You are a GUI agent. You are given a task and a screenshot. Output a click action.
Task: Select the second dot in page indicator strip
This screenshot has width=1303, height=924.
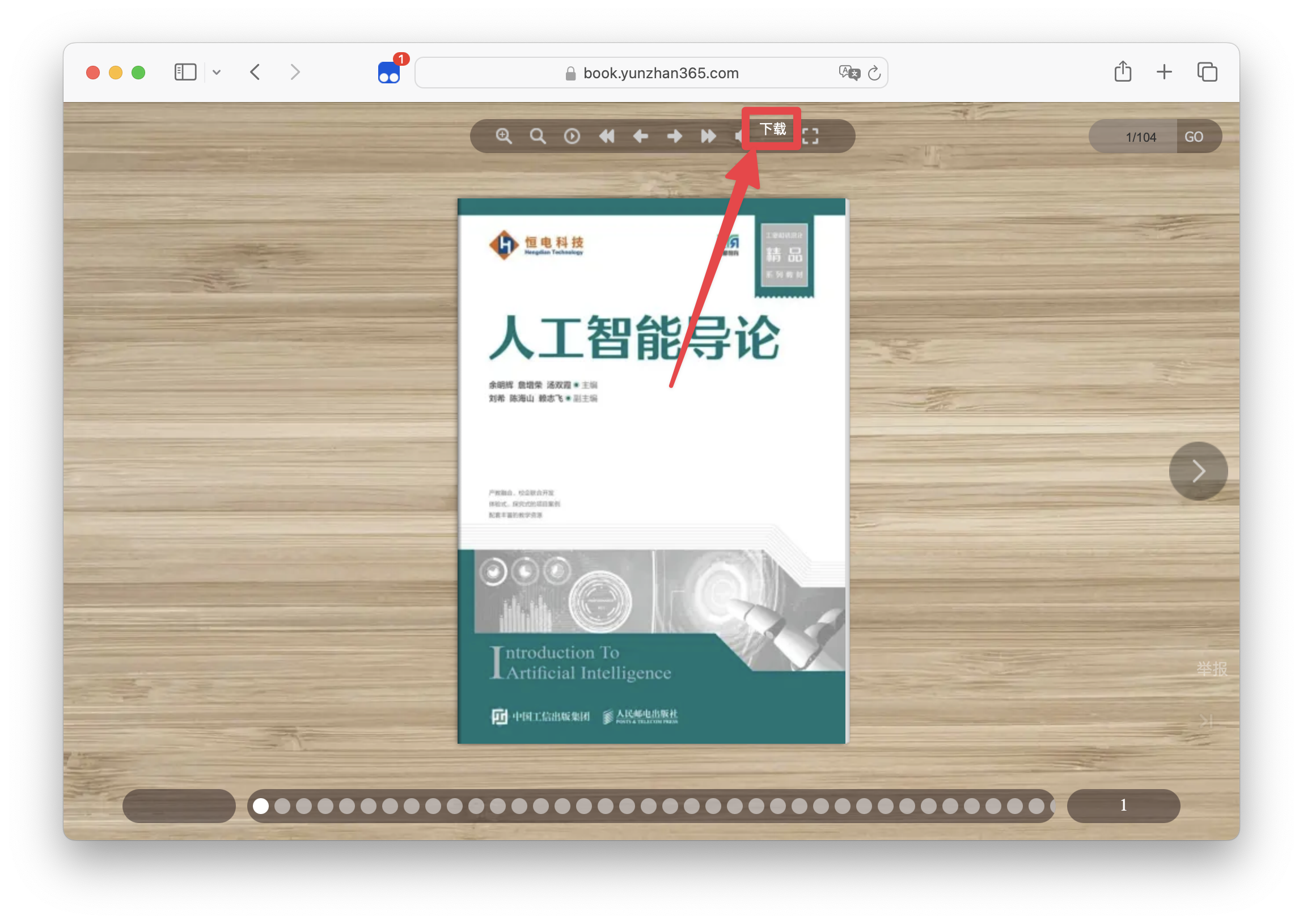pyautogui.click(x=282, y=806)
